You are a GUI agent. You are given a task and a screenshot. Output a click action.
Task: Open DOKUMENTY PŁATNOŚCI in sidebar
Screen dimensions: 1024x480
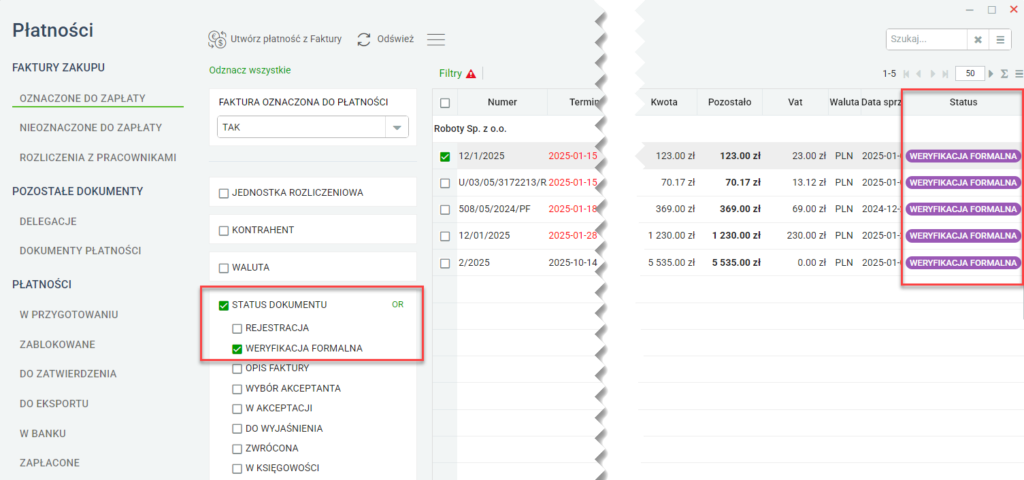point(80,251)
